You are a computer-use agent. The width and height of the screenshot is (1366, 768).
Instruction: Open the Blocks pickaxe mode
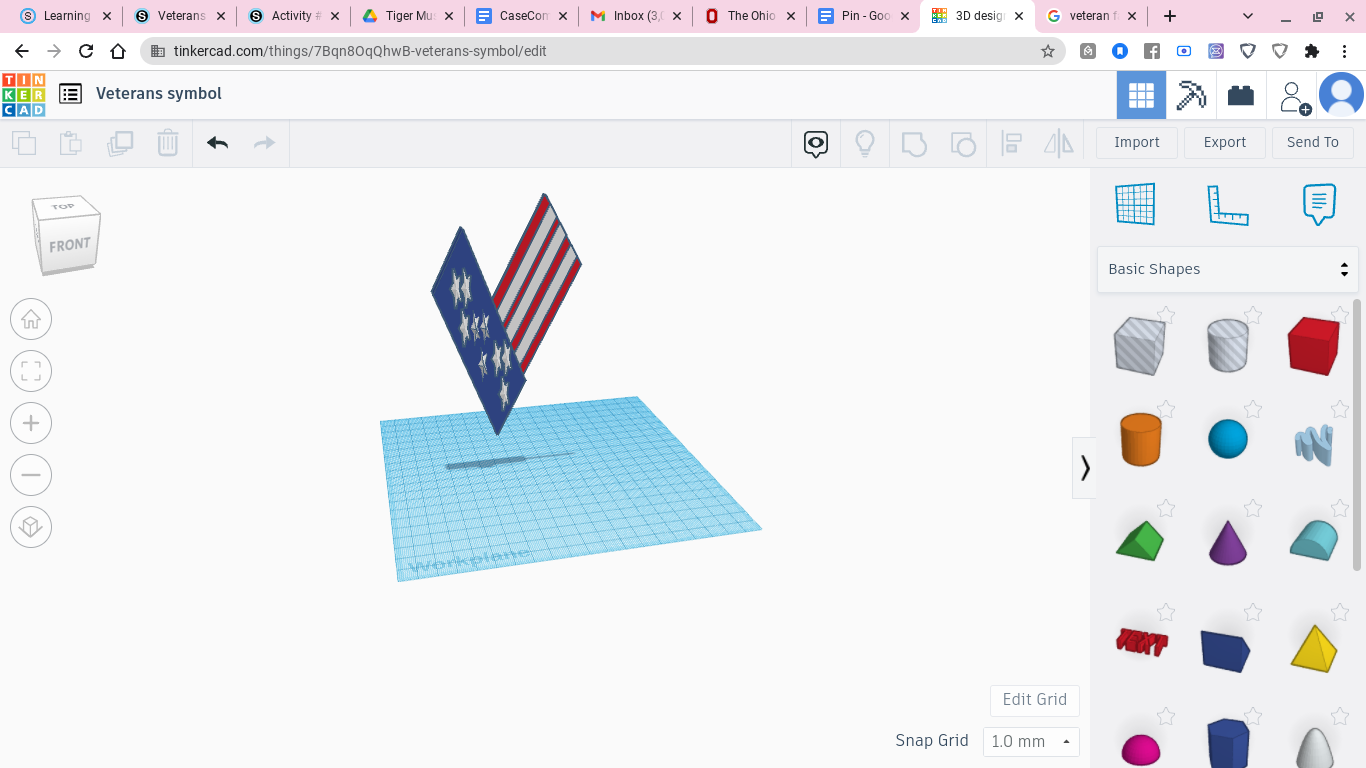click(1191, 95)
